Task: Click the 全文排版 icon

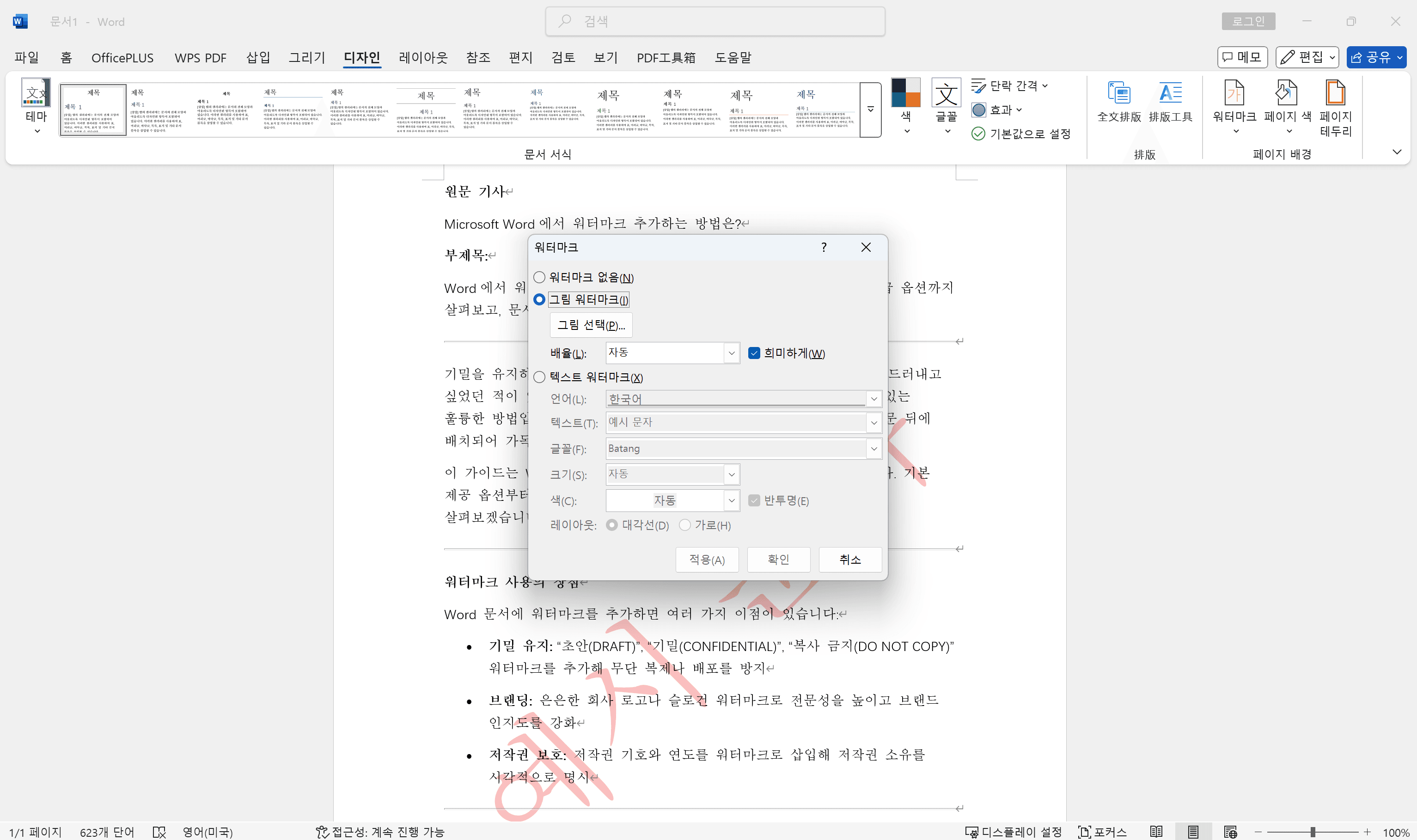Action: tap(1118, 102)
